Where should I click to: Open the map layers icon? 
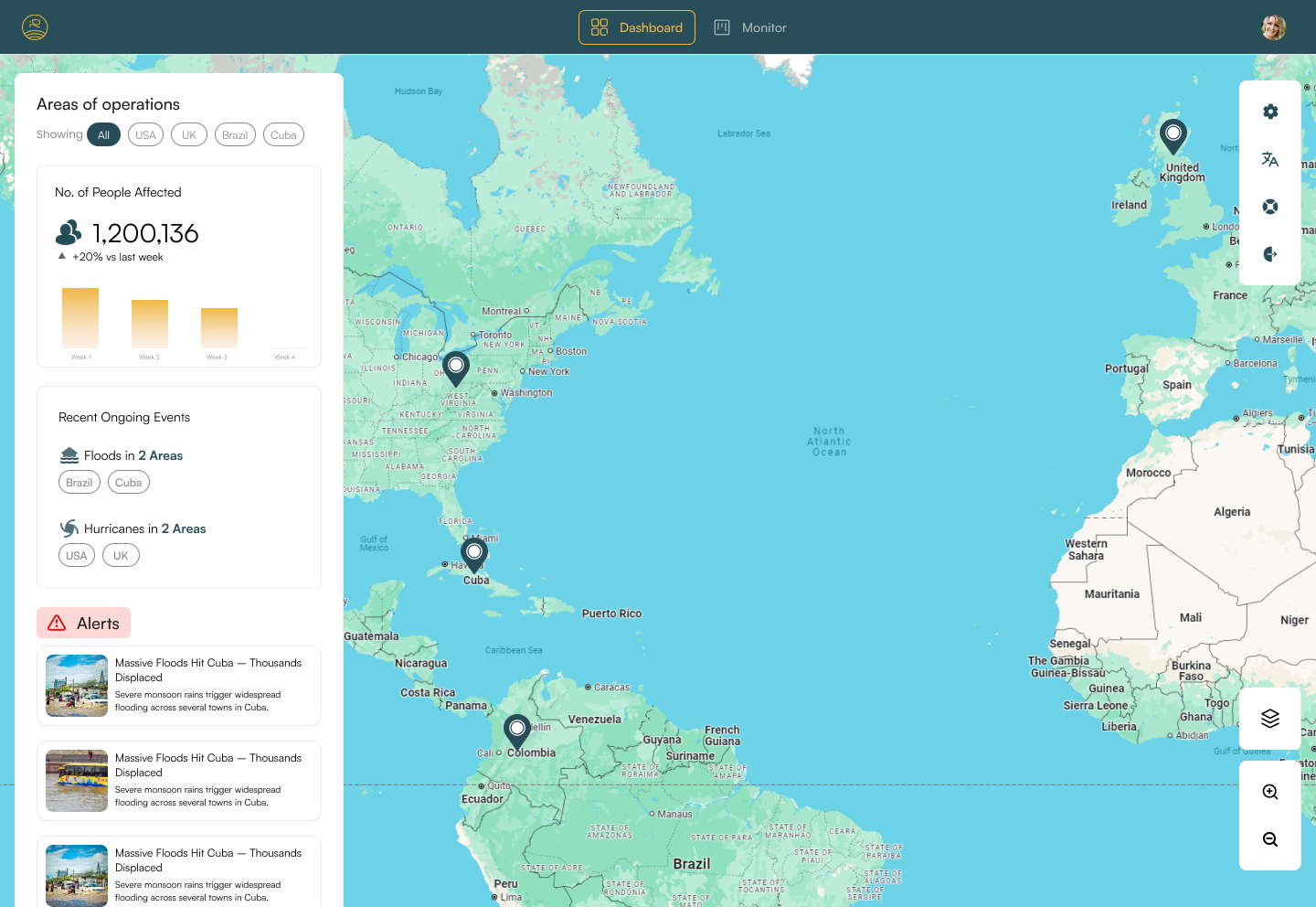tap(1269, 719)
